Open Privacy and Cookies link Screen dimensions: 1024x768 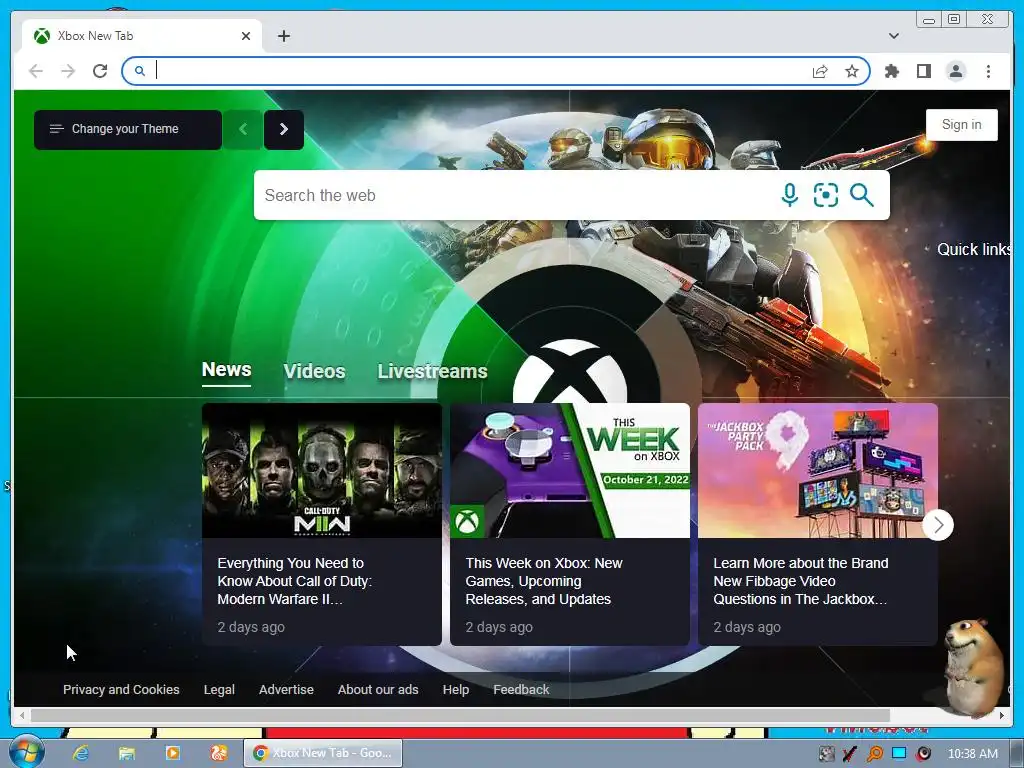[x=121, y=690]
